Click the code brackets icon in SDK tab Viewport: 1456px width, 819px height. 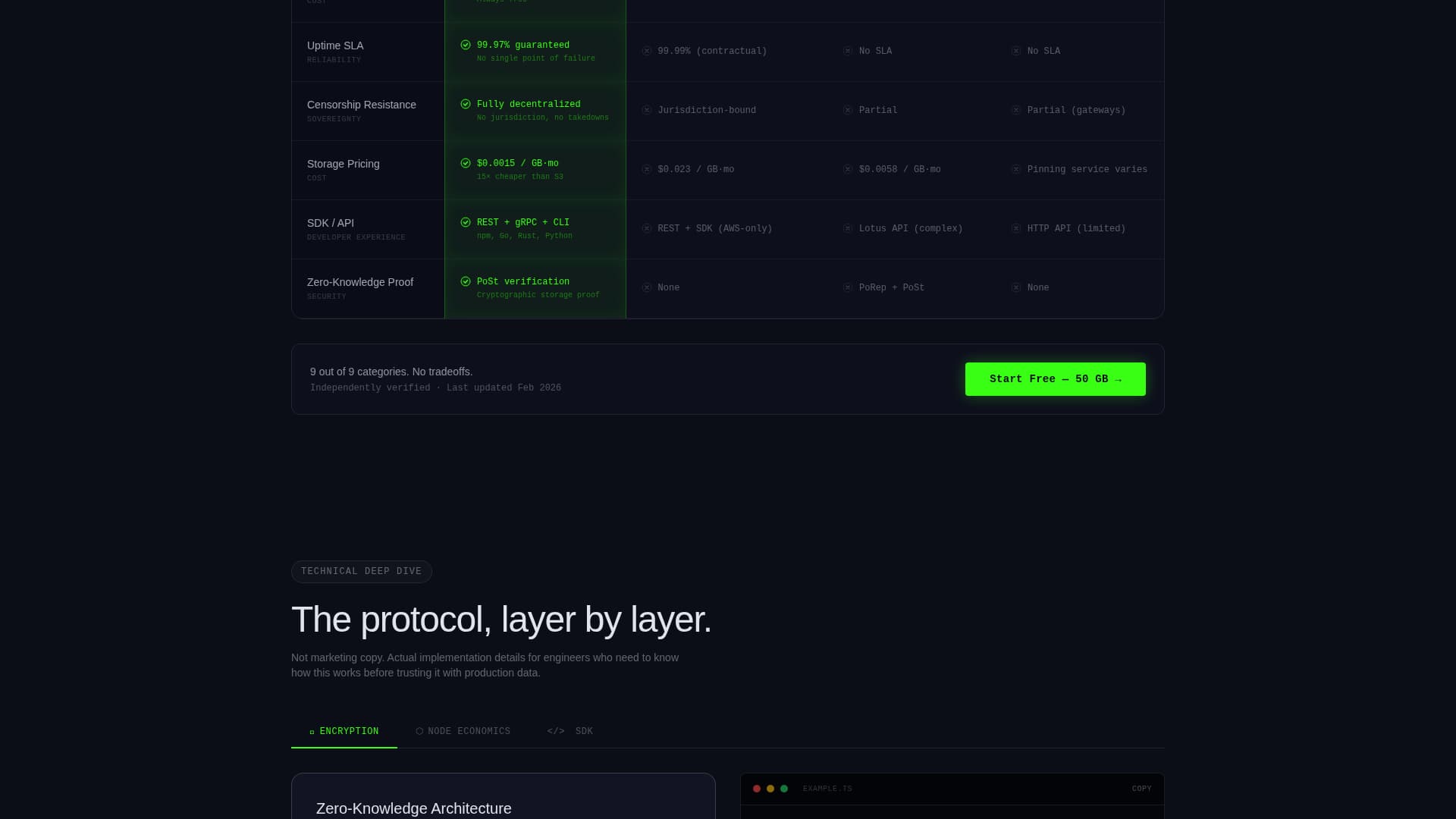(x=556, y=731)
